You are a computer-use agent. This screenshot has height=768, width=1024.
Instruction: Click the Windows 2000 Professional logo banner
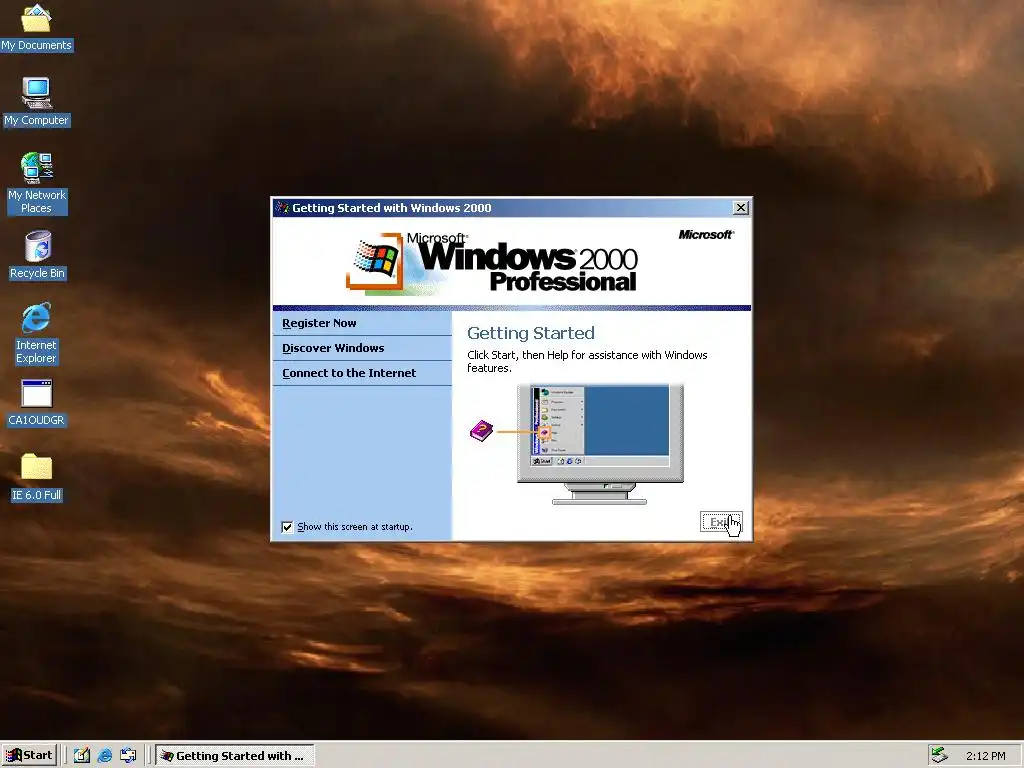[x=492, y=263]
